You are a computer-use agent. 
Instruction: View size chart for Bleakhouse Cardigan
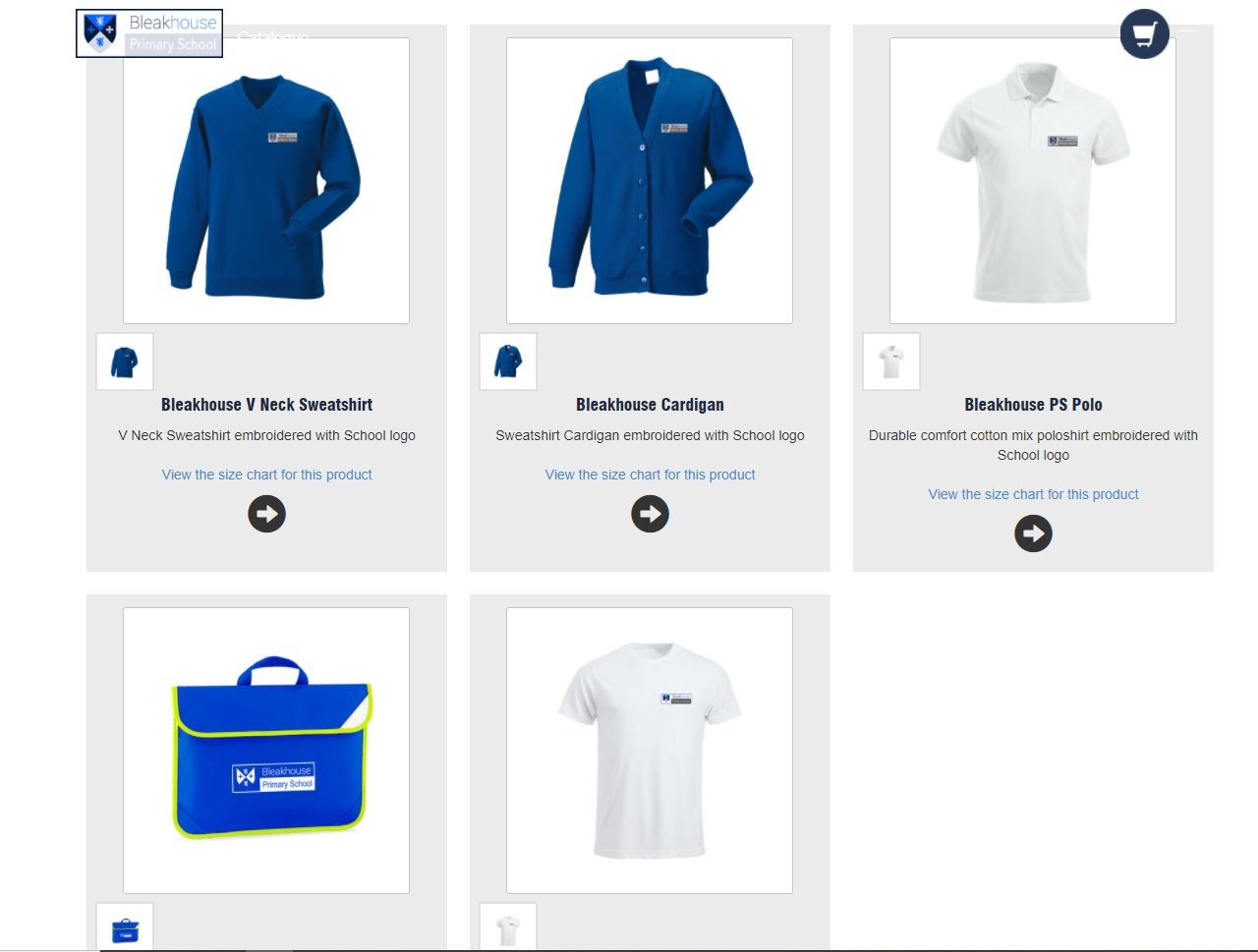click(650, 475)
